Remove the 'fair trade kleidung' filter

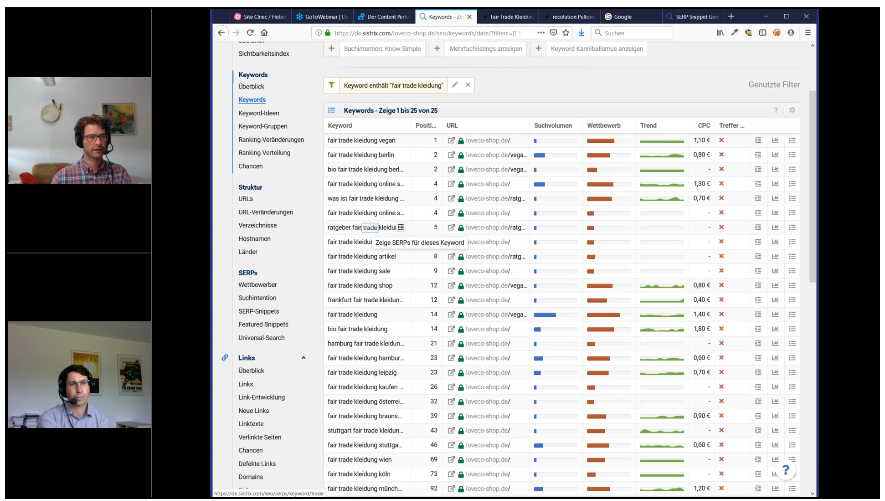[468, 85]
